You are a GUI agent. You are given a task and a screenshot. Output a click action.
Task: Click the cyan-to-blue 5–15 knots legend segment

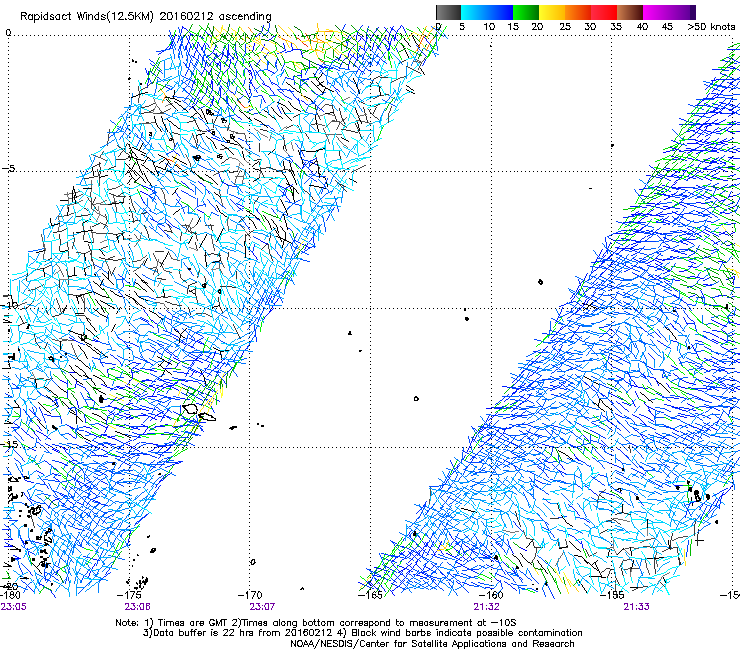point(487,12)
